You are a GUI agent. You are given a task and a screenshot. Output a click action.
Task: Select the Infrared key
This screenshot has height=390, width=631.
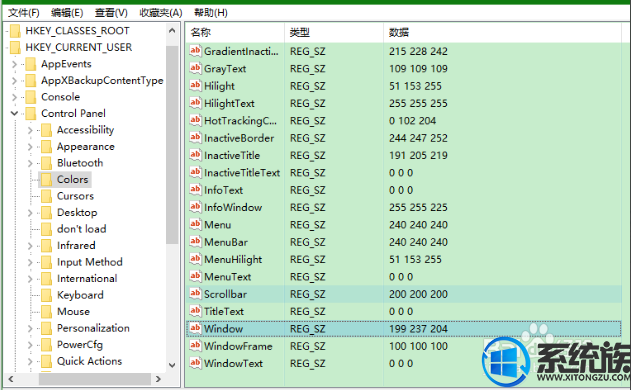point(76,246)
